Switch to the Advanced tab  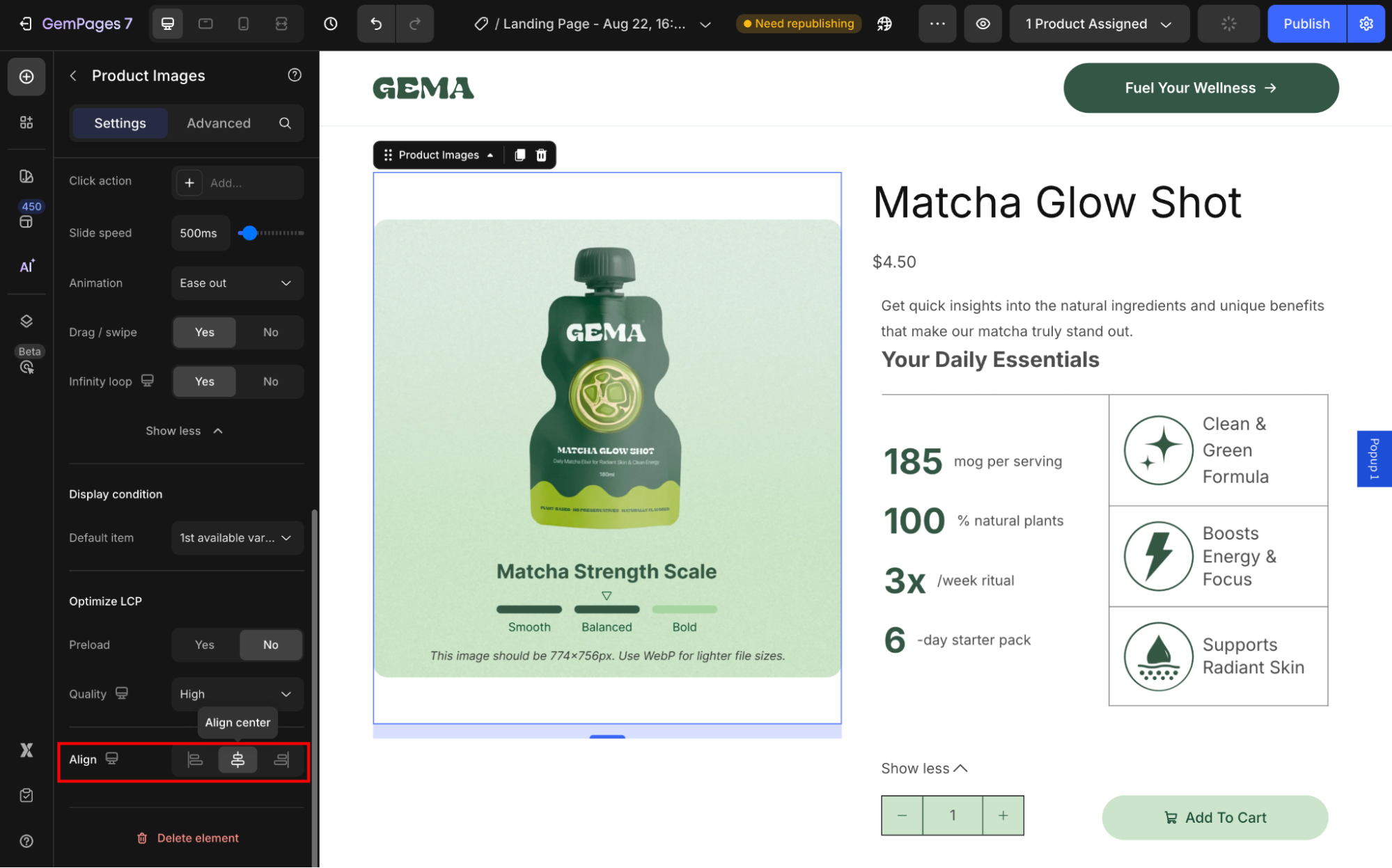(x=218, y=123)
